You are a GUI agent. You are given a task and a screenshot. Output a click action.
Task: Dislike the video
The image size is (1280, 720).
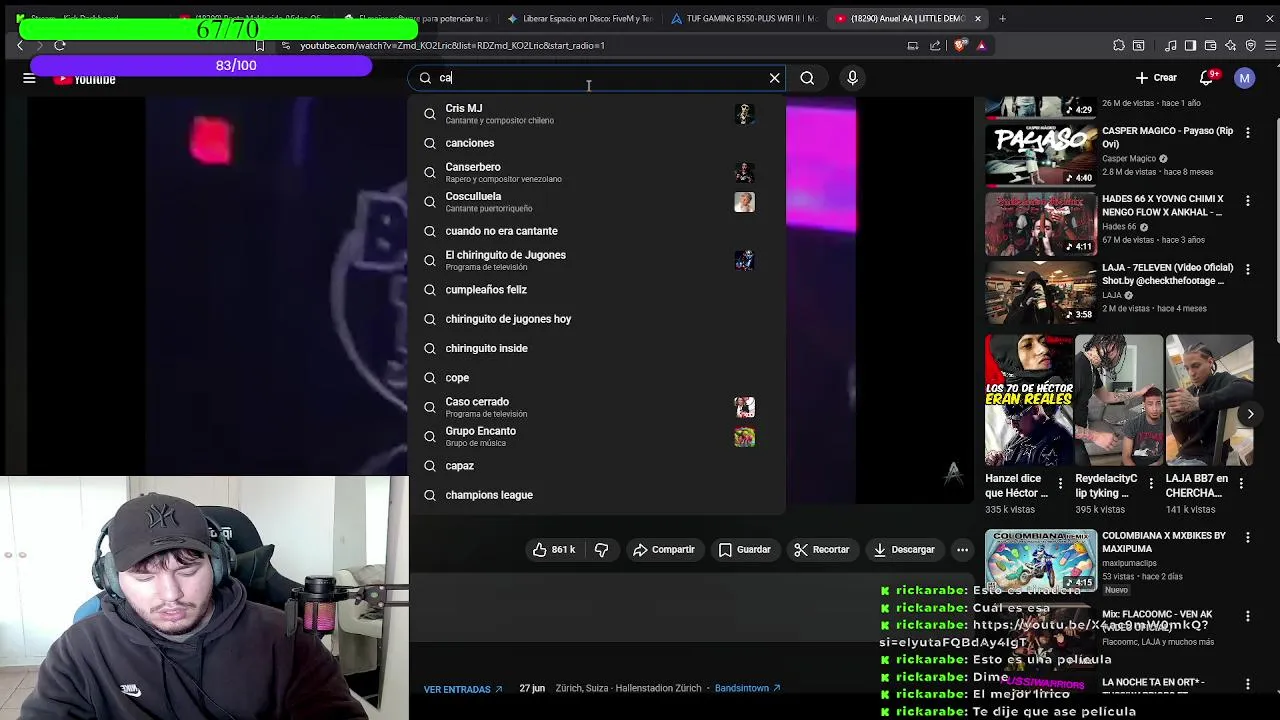(x=601, y=549)
